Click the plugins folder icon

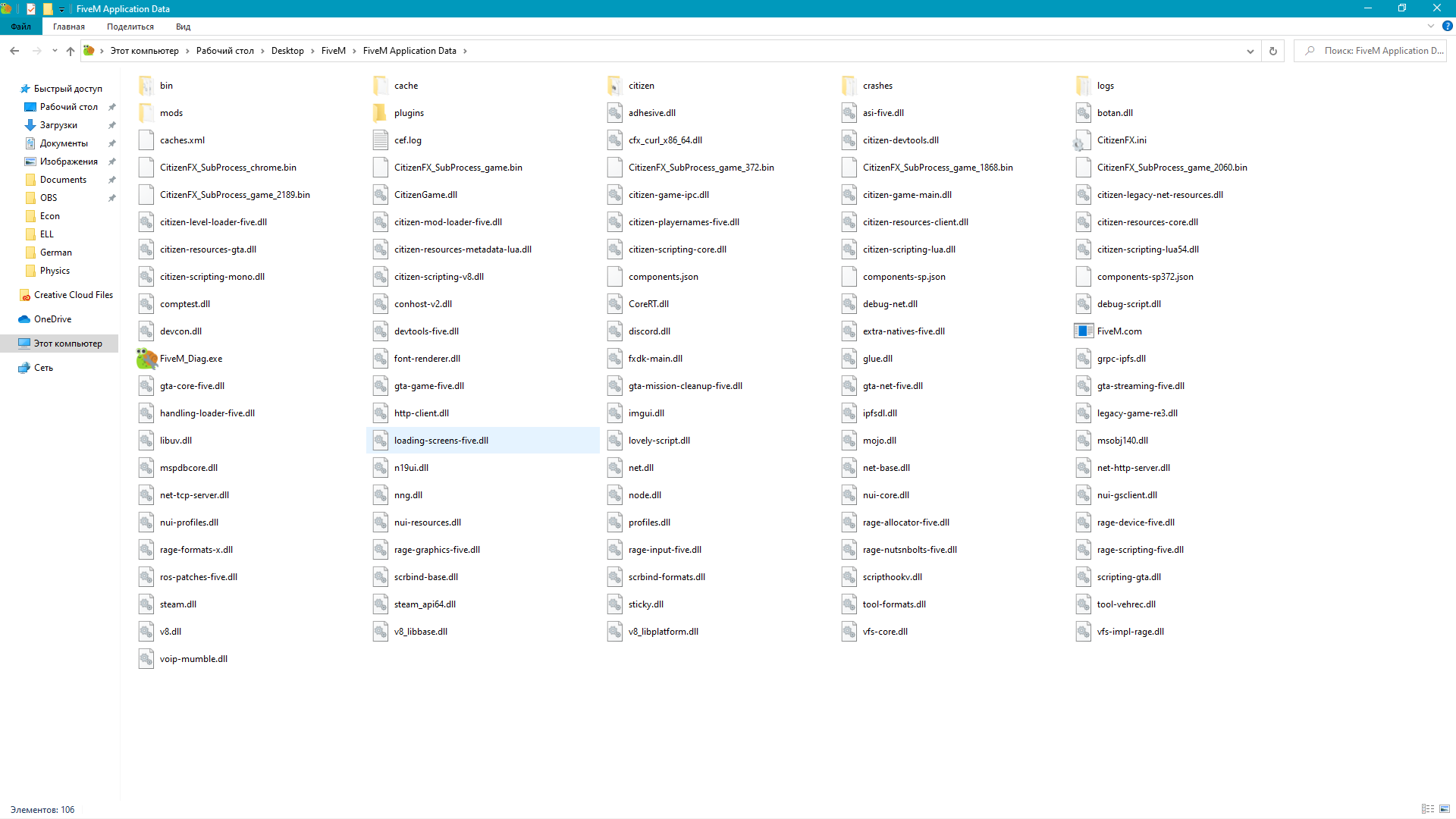coord(381,113)
